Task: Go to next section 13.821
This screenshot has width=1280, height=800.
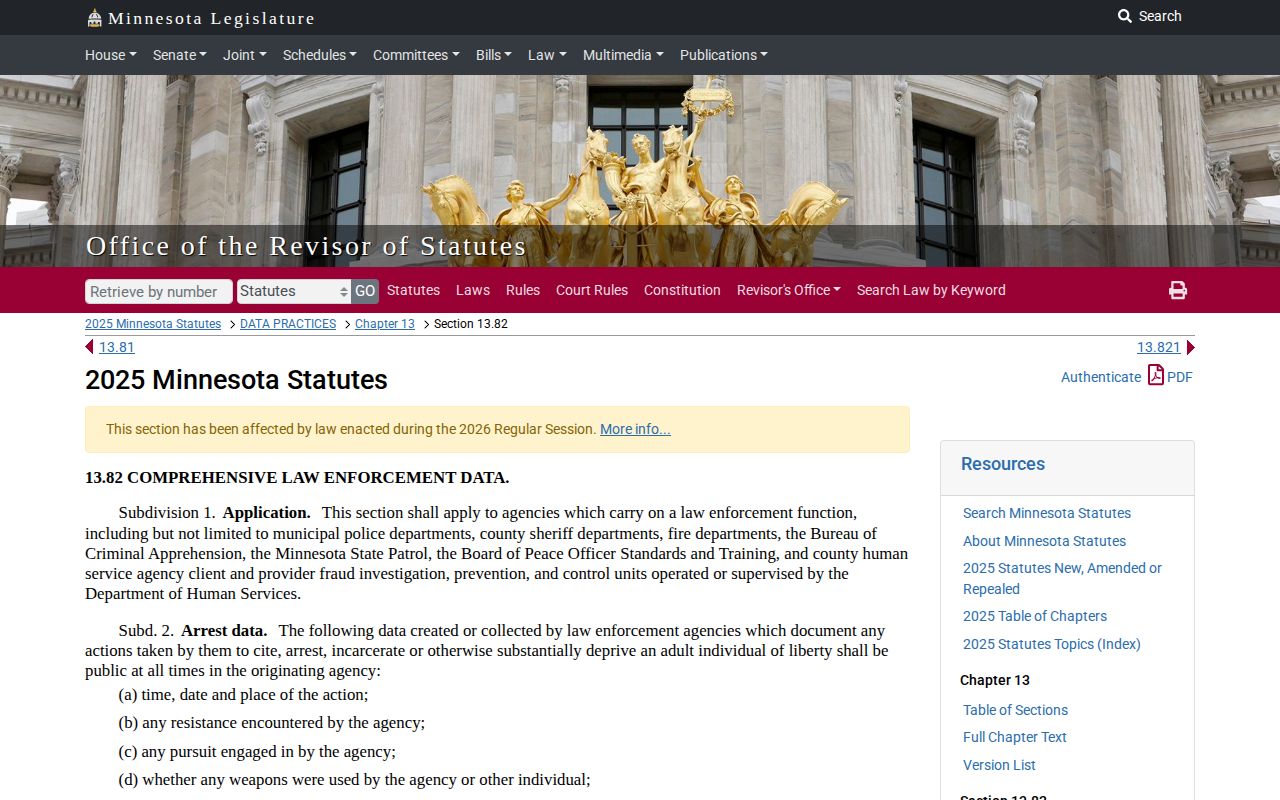Action: (1159, 347)
